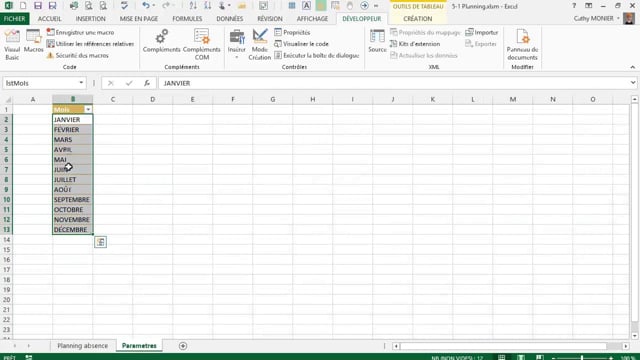Select cell JUILLET
640x360 pixels.
[73, 180]
